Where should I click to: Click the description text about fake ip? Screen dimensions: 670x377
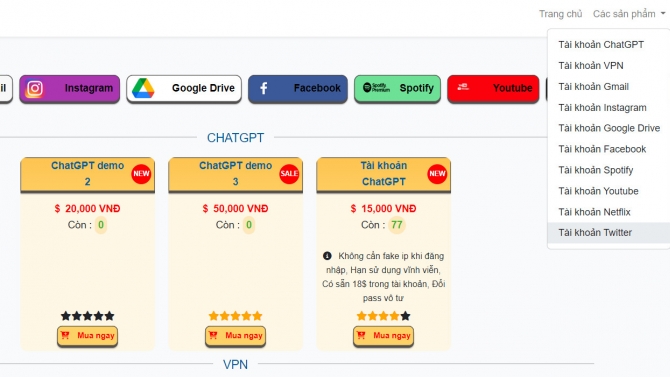384,277
